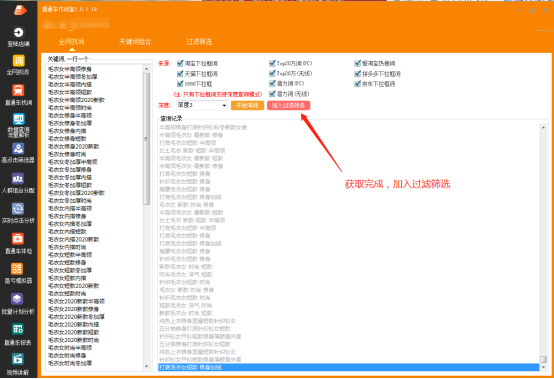Select keyword 毛衣女2020新款时尚

pos(73,340)
